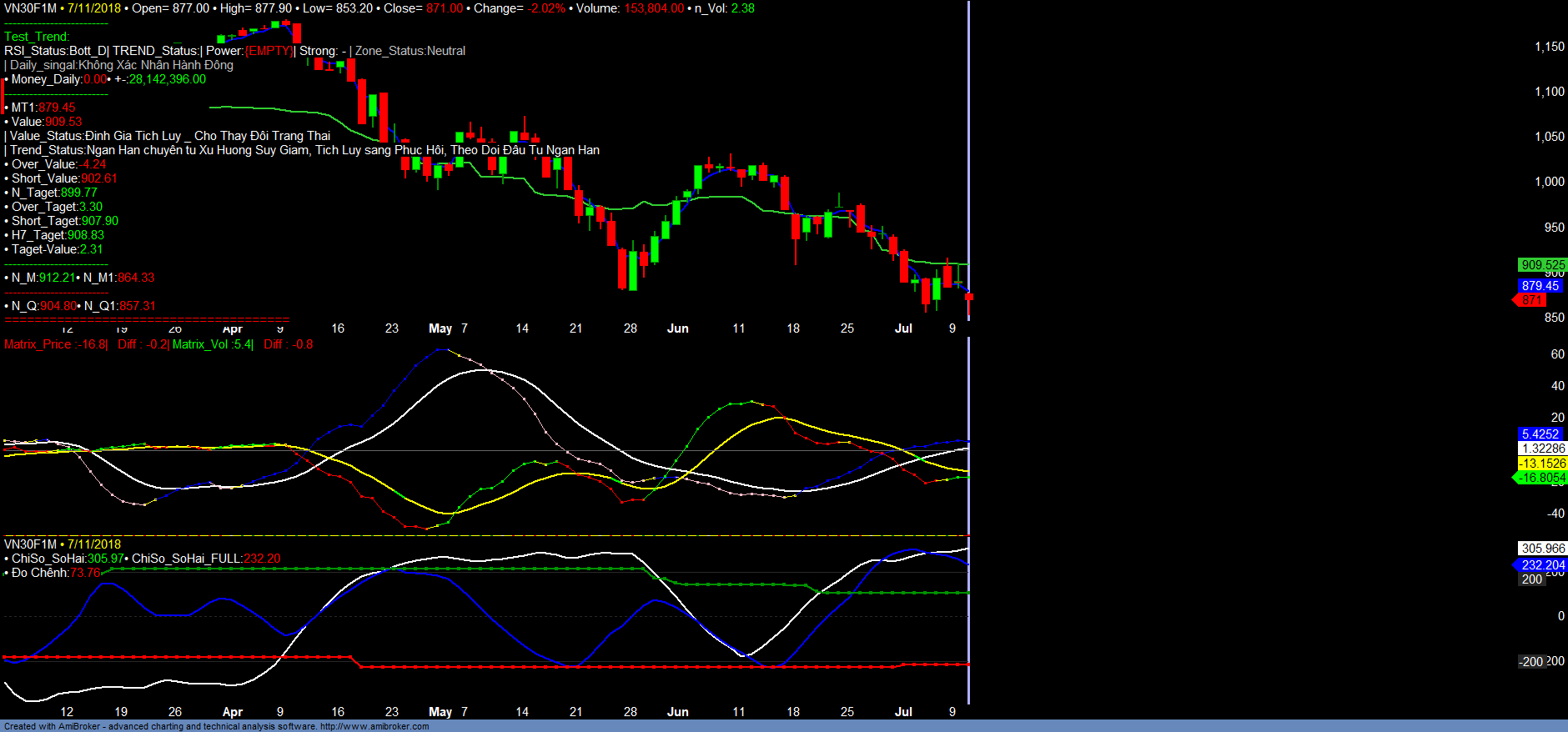Viewport: 1568px width, 732px height.
Task: Click the blue 879.45 price marker
Action: coord(1540,286)
